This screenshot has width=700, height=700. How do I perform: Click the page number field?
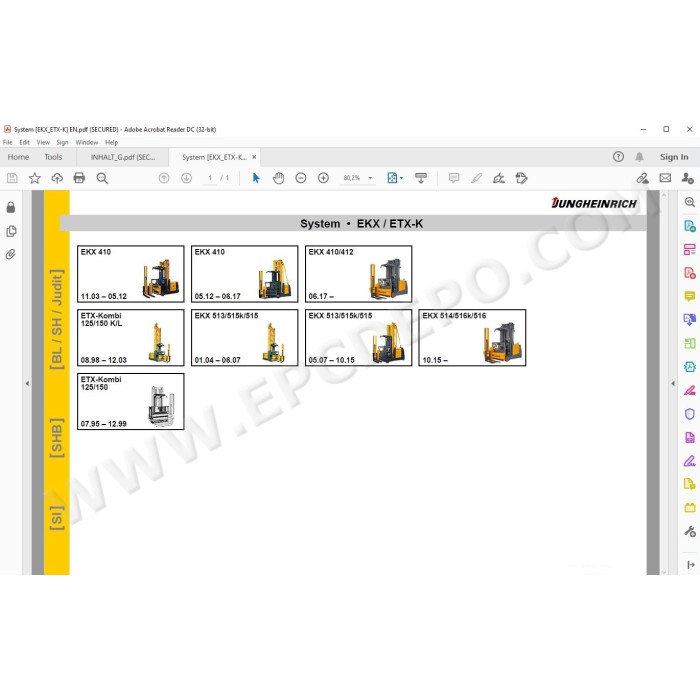point(210,178)
